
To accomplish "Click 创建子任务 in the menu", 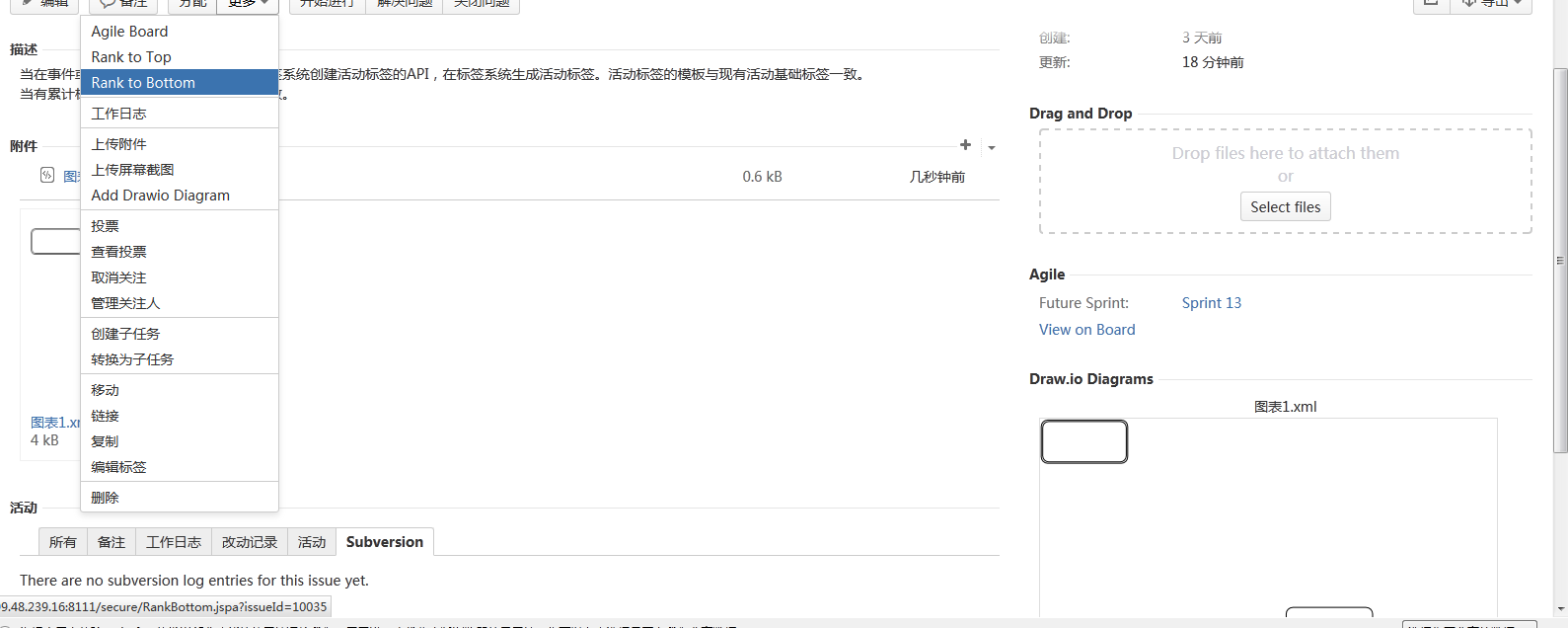I will (125, 334).
